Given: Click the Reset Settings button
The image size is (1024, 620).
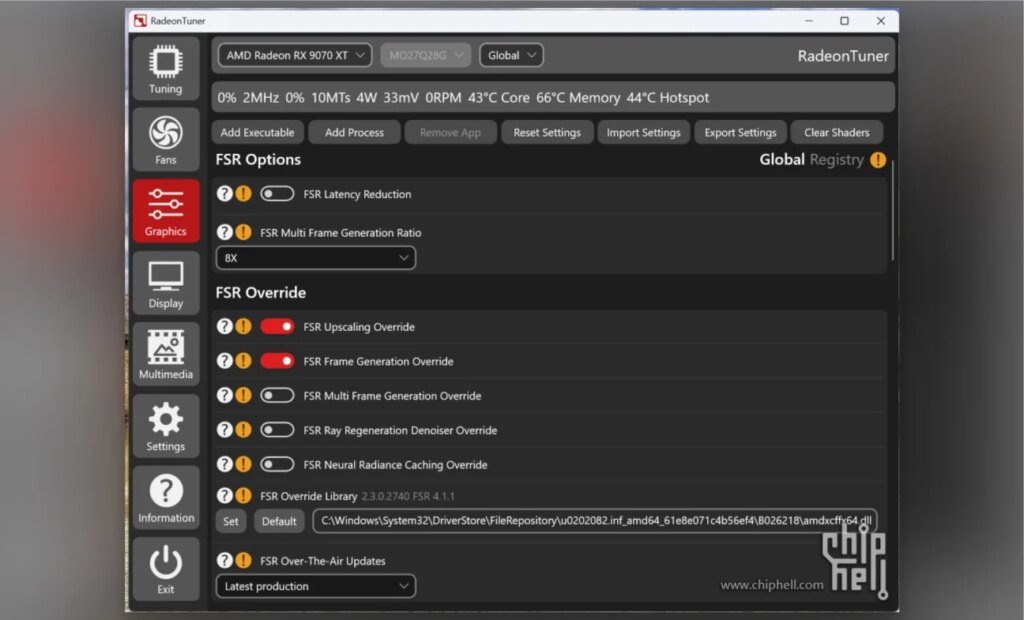Looking at the screenshot, I should pos(547,133).
